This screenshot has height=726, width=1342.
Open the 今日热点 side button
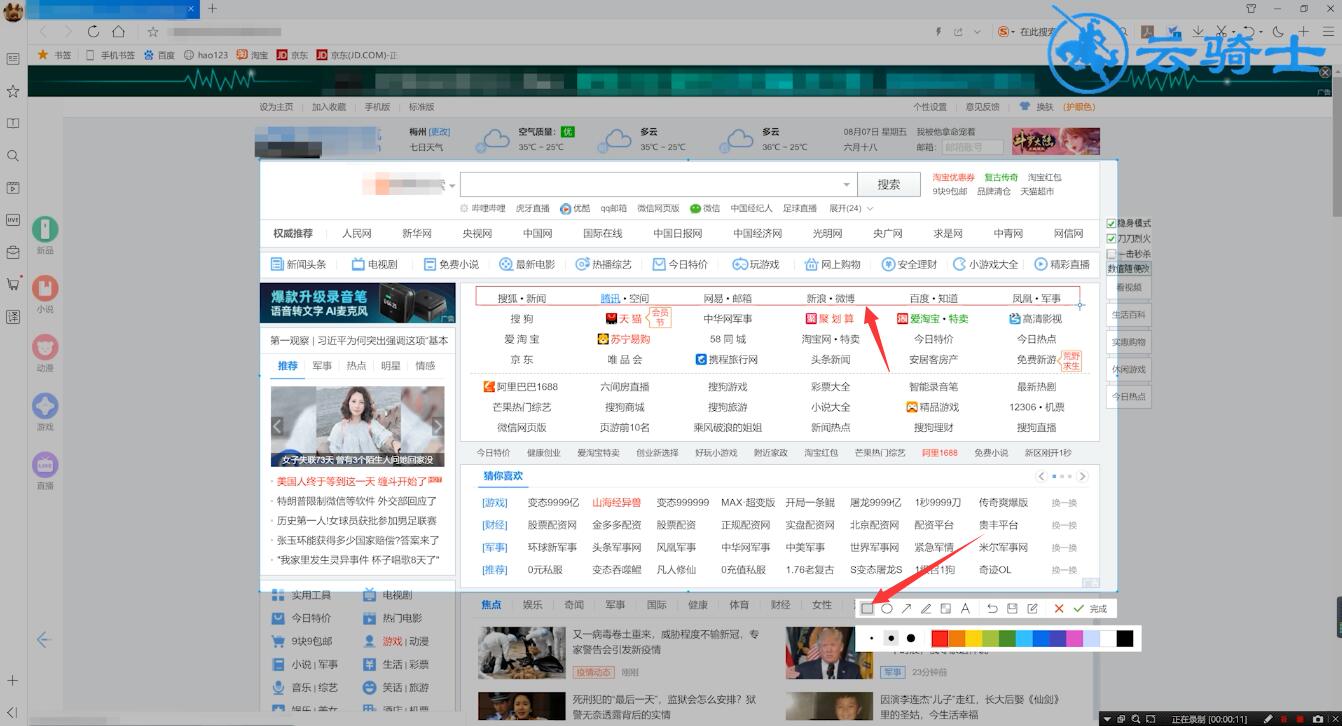[x=1129, y=397]
